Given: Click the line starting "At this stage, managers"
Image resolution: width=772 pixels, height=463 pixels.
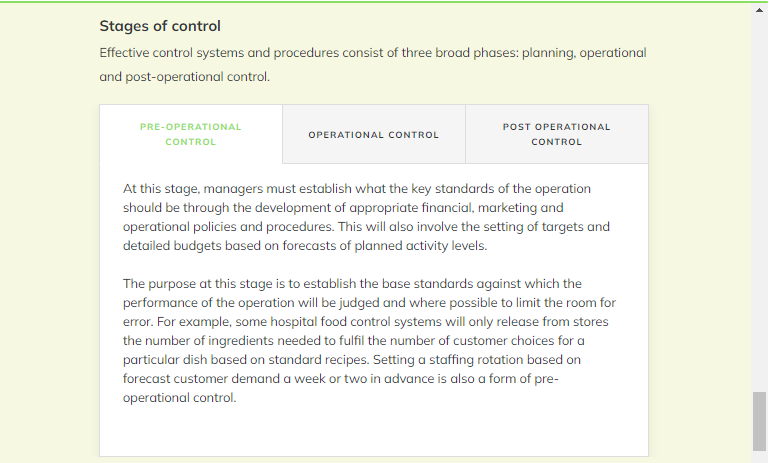Looking at the screenshot, I should pyautogui.click(x=356, y=189).
